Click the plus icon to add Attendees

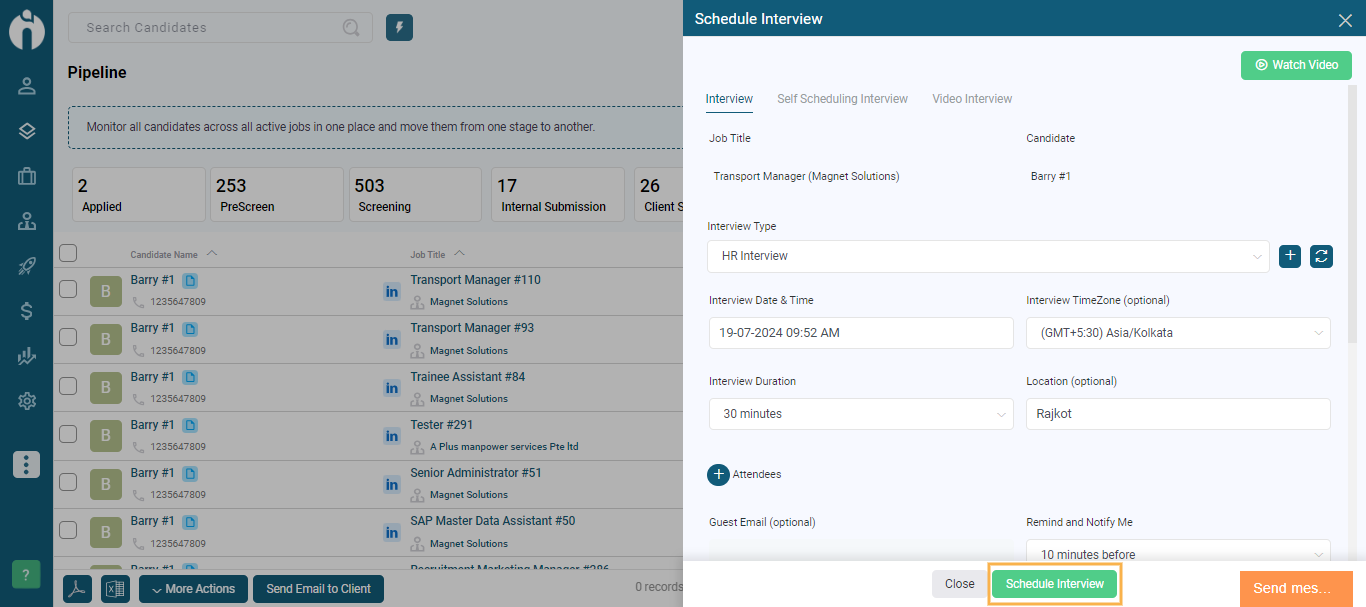718,474
